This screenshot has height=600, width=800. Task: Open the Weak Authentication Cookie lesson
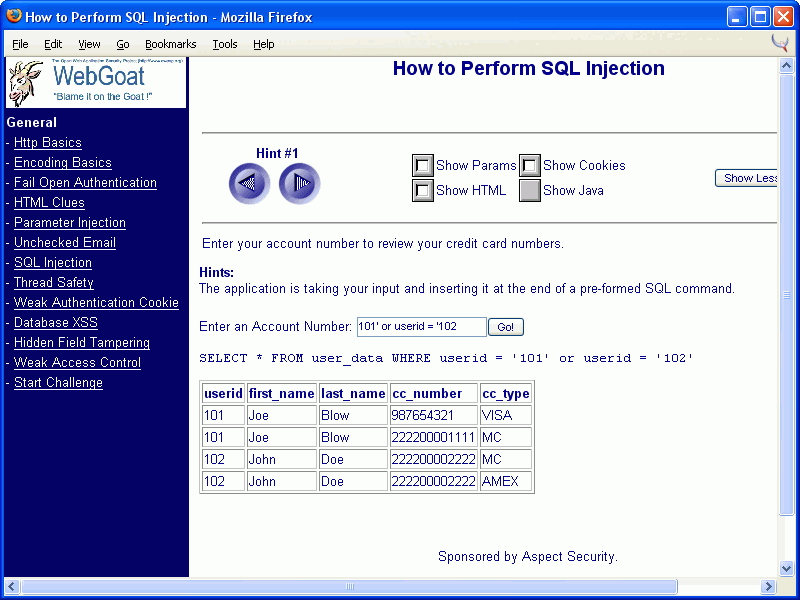pos(96,302)
